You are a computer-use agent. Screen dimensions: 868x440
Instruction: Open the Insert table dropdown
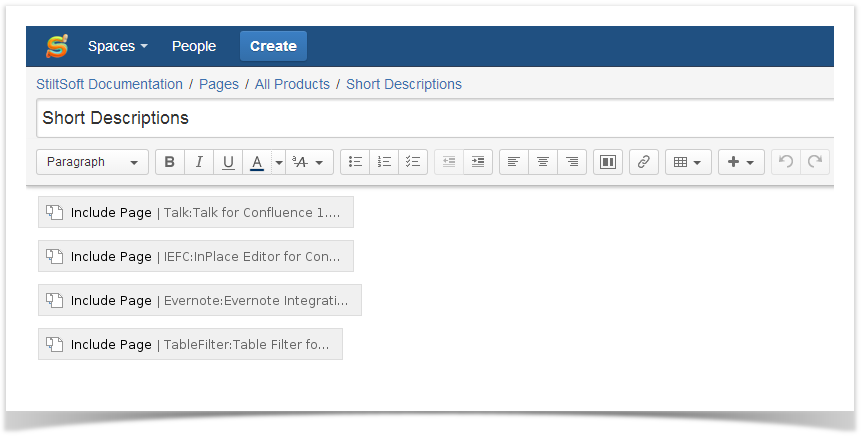point(688,162)
